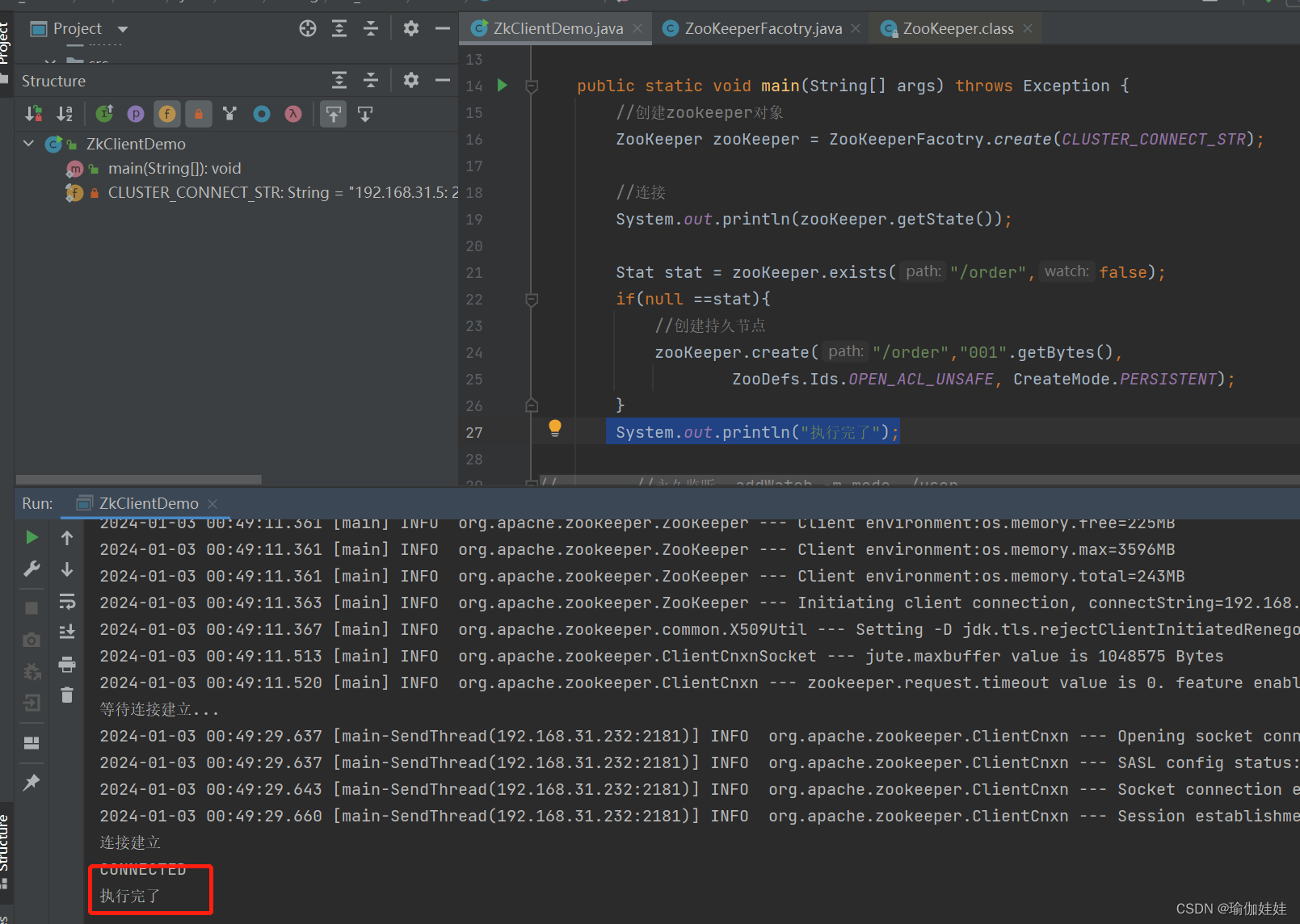
Task: Fold the if block at line 22
Action: pos(532,299)
